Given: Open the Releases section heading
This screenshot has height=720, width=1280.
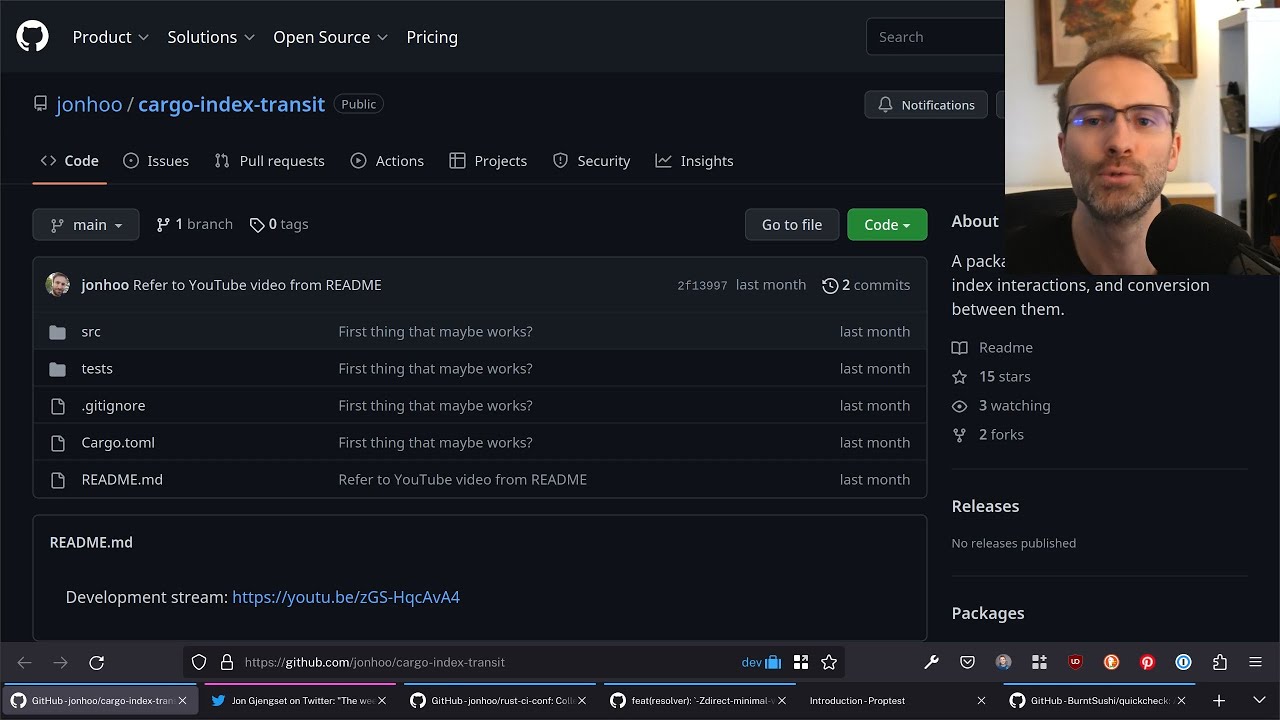Looking at the screenshot, I should point(985,506).
